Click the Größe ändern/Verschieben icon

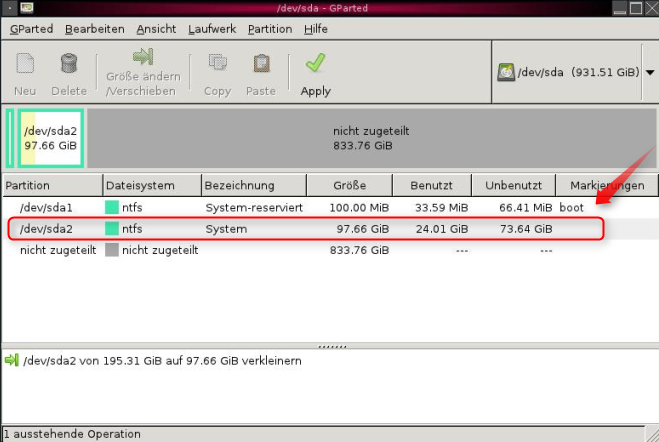143,57
